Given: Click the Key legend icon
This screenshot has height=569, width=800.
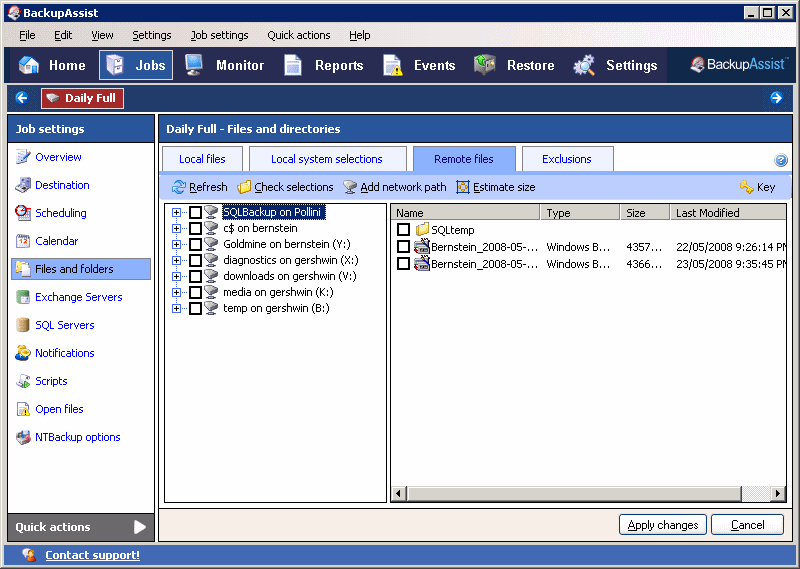Looking at the screenshot, I should tap(746, 187).
